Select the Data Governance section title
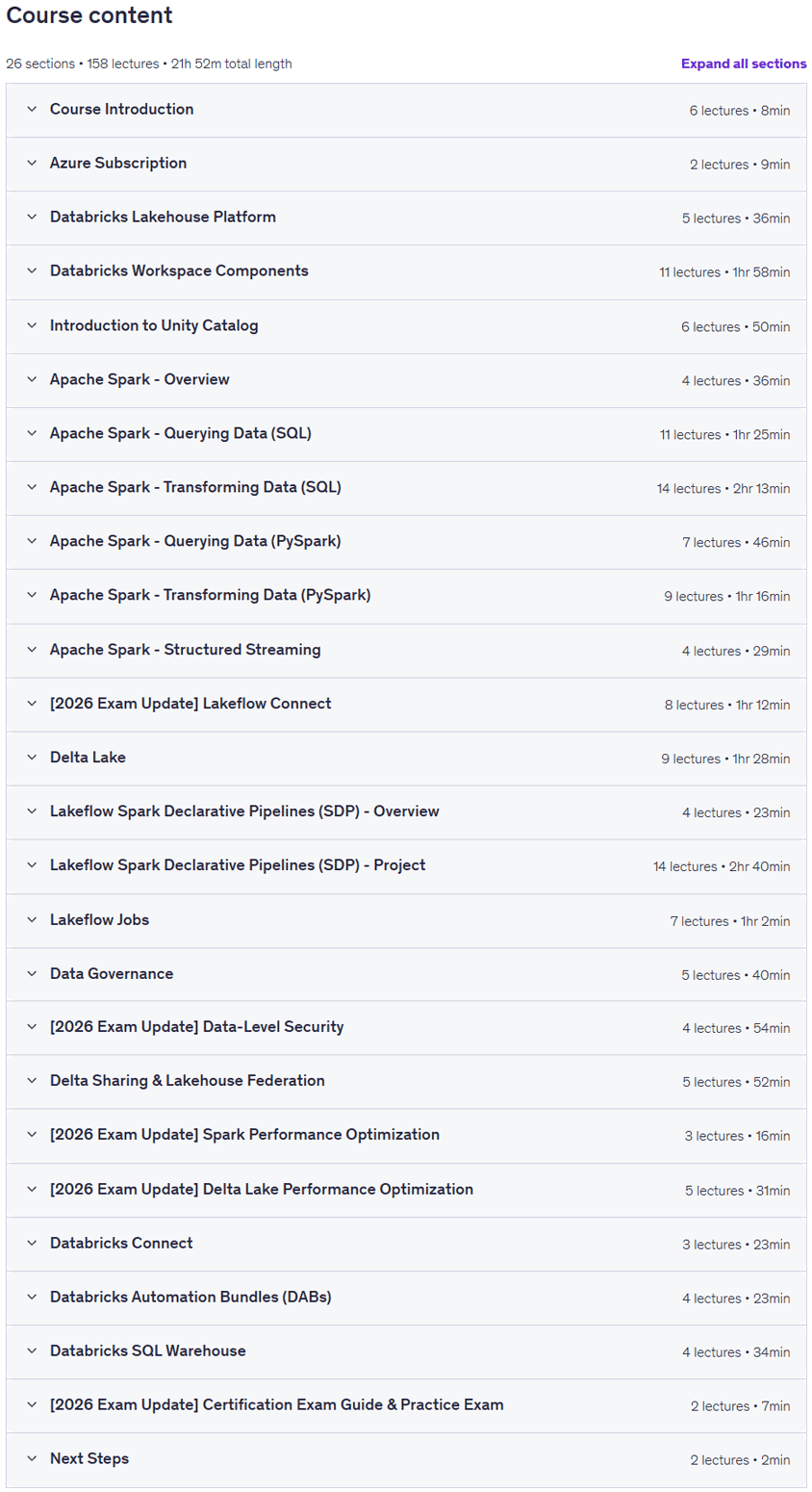812x1492 pixels. [112, 975]
